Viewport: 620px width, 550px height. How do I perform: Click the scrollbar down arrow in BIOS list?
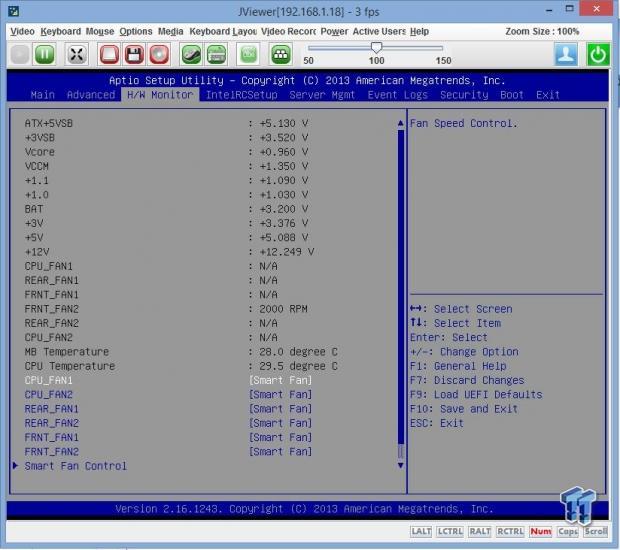(401, 465)
